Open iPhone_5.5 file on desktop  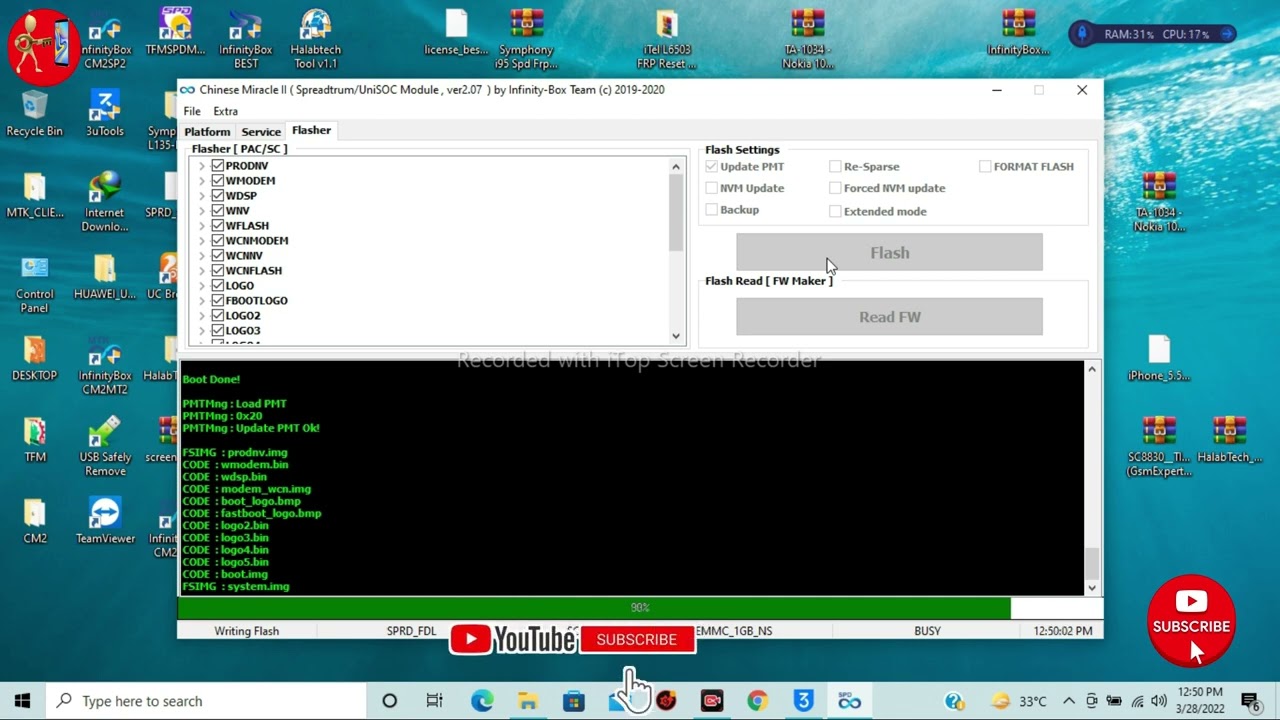[x=1159, y=359]
